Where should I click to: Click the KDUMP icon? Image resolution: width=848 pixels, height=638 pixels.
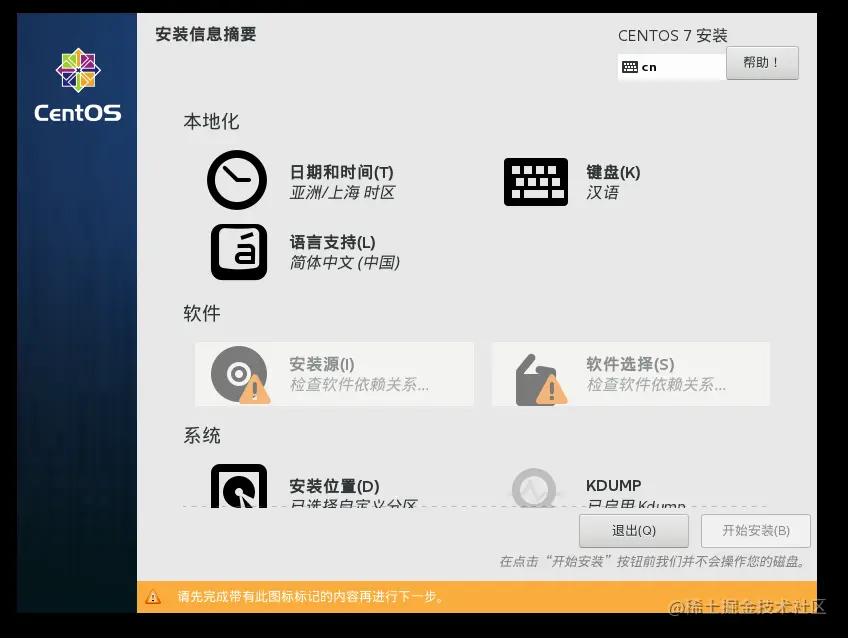(x=534, y=488)
